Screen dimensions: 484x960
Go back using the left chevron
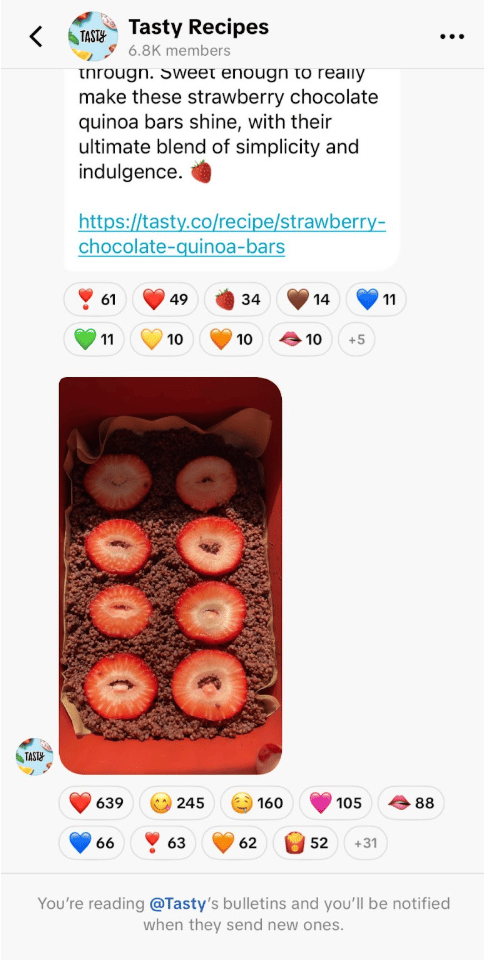(x=36, y=37)
